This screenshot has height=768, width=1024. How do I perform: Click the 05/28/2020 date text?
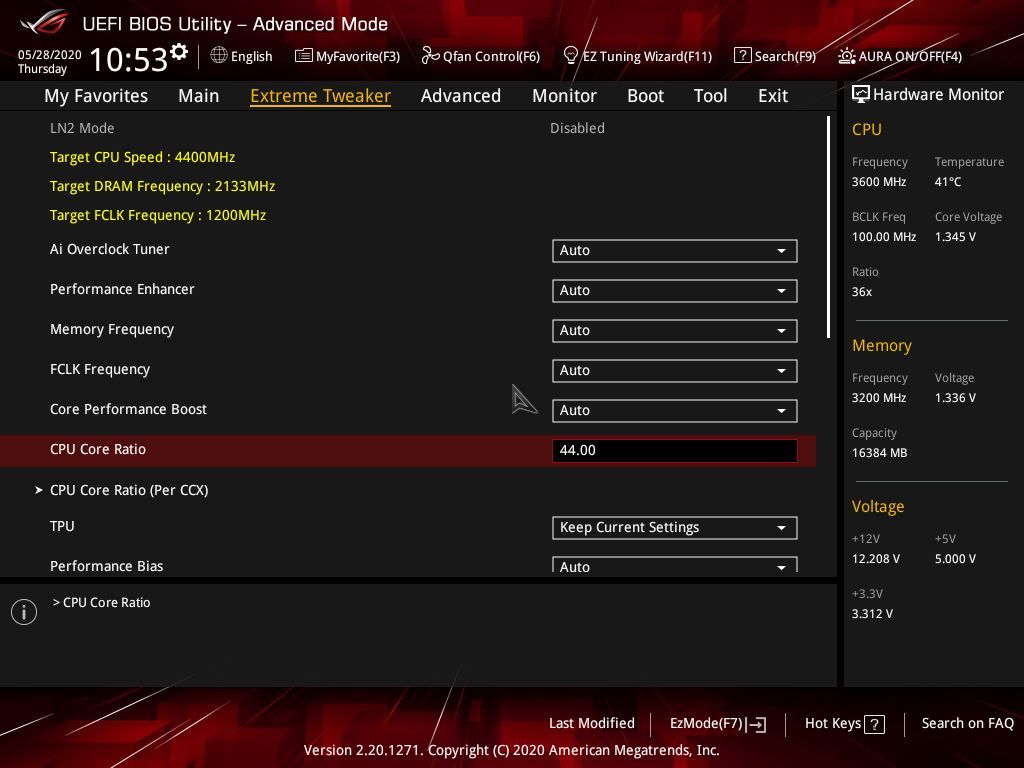click(x=50, y=54)
